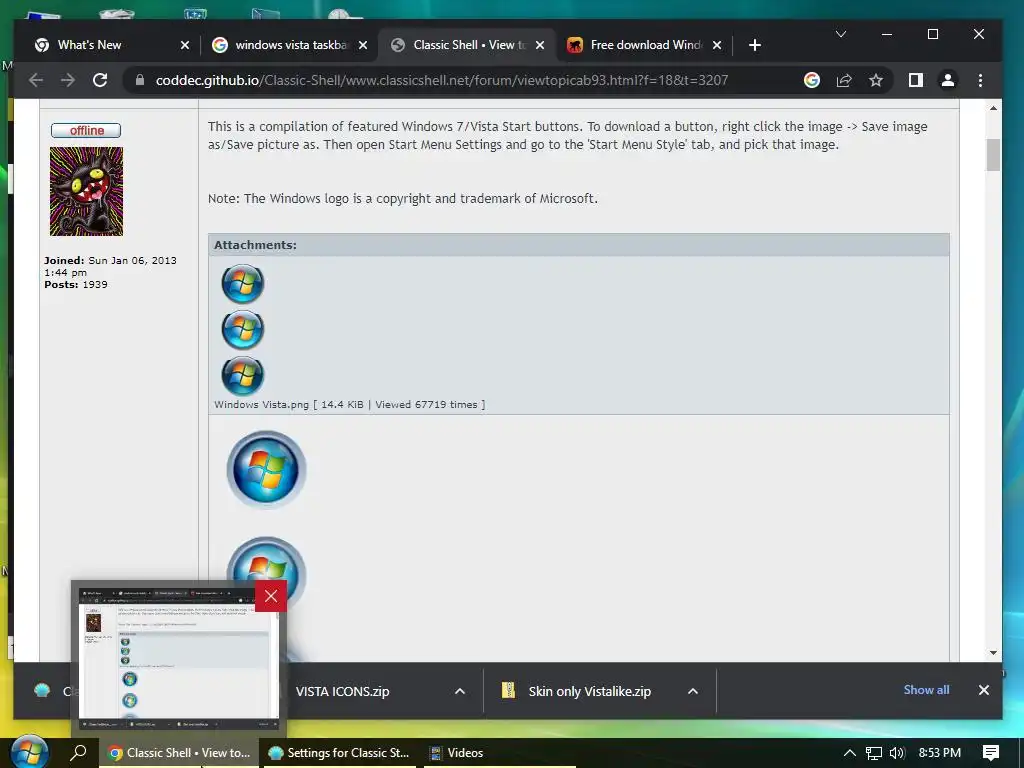Open Chrome profile menu
Viewport: 1024px width, 768px height.
(948, 80)
